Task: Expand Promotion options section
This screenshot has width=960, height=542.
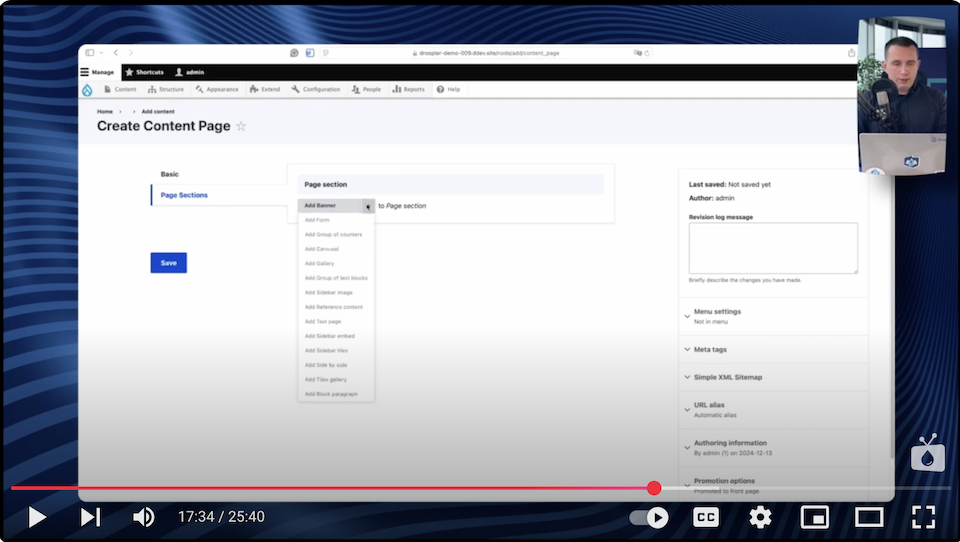Action: coord(773,486)
